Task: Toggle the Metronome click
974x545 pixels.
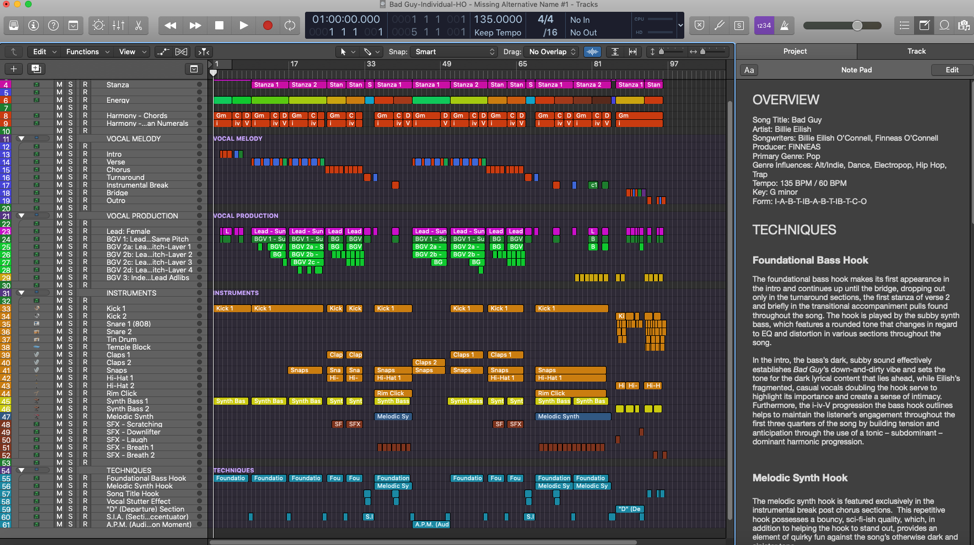Action: [x=785, y=25]
